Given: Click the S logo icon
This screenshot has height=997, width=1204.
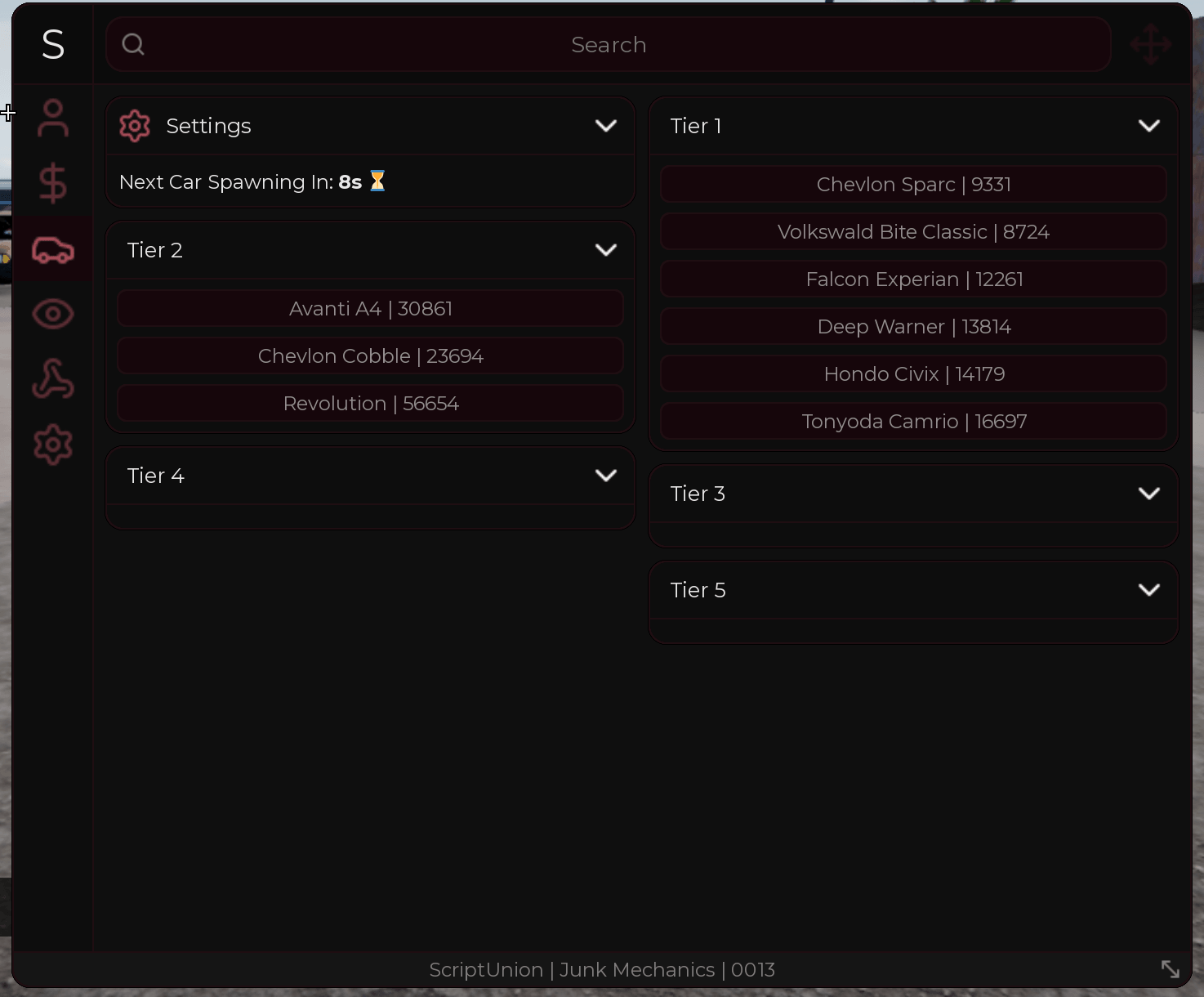Looking at the screenshot, I should point(53,44).
